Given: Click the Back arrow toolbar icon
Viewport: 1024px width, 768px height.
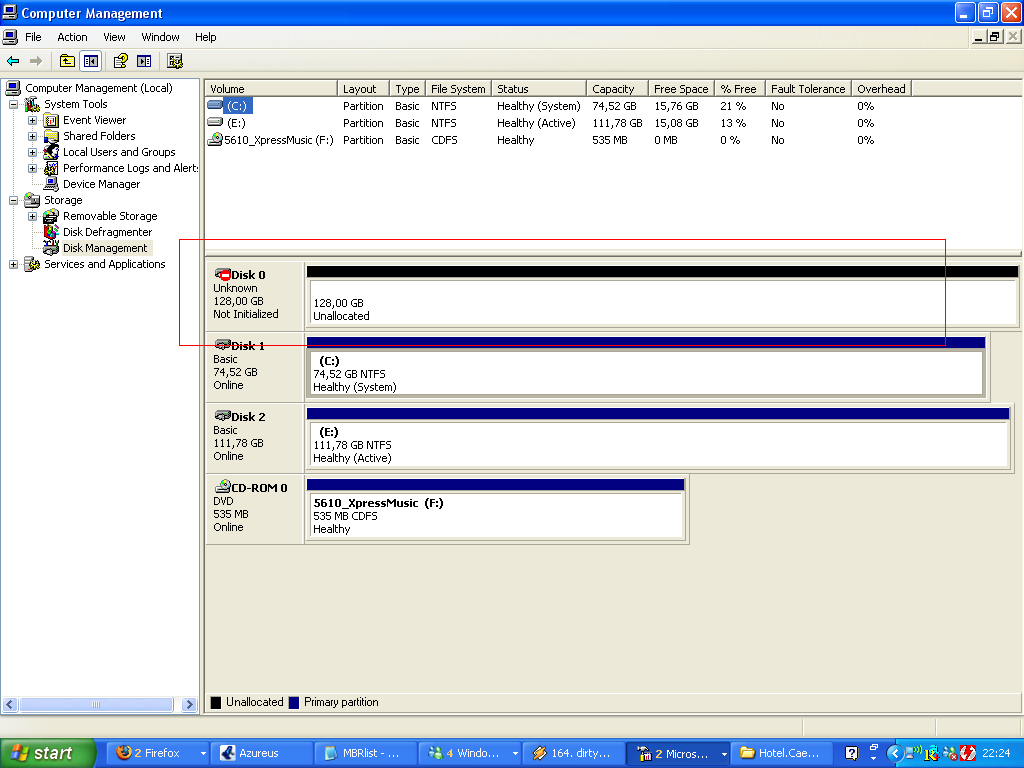Looking at the screenshot, I should click(13, 61).
